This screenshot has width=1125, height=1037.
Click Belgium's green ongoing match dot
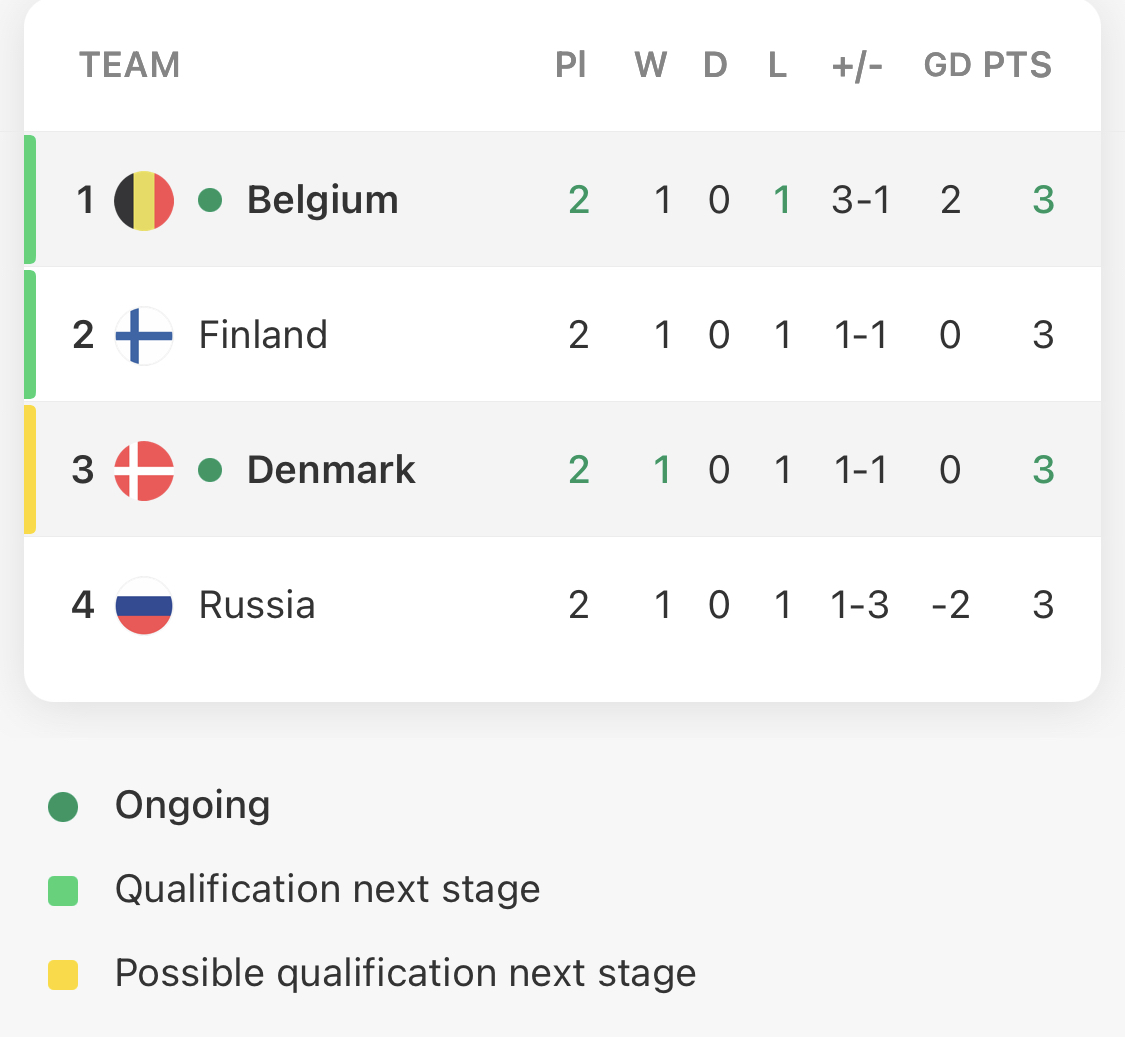pyautogui.click(x=210, y=200)
